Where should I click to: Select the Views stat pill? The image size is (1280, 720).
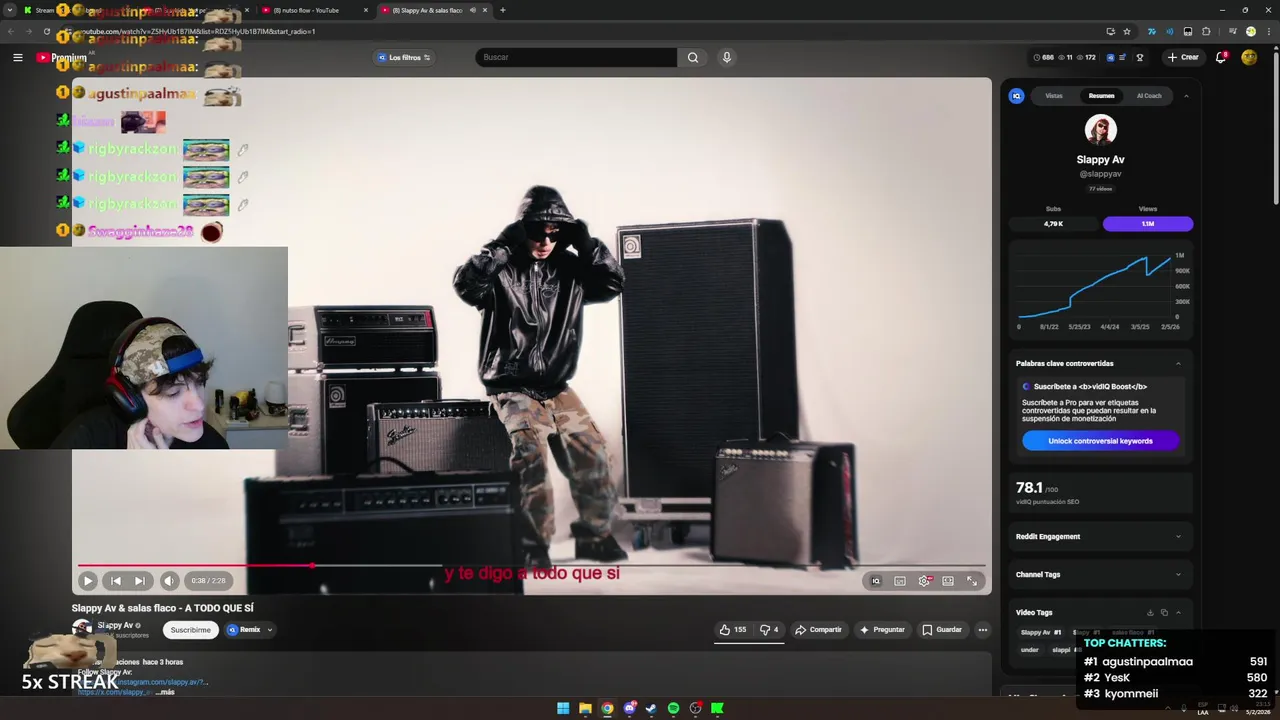1148,224
